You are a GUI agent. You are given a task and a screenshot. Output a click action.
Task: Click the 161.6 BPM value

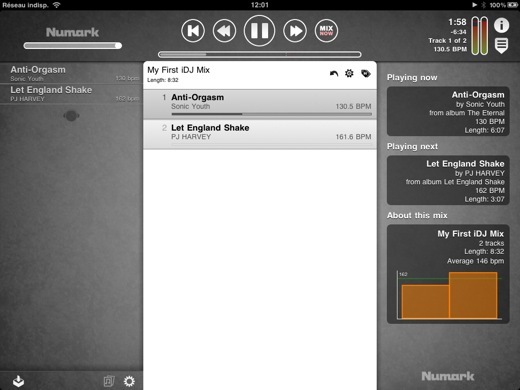coord(353,137)
